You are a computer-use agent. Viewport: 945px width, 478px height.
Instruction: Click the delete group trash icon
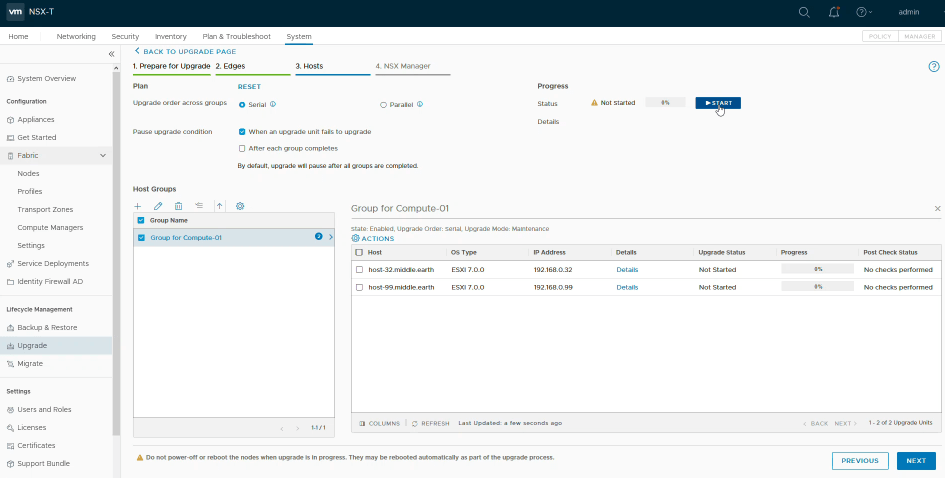(178, 206)
